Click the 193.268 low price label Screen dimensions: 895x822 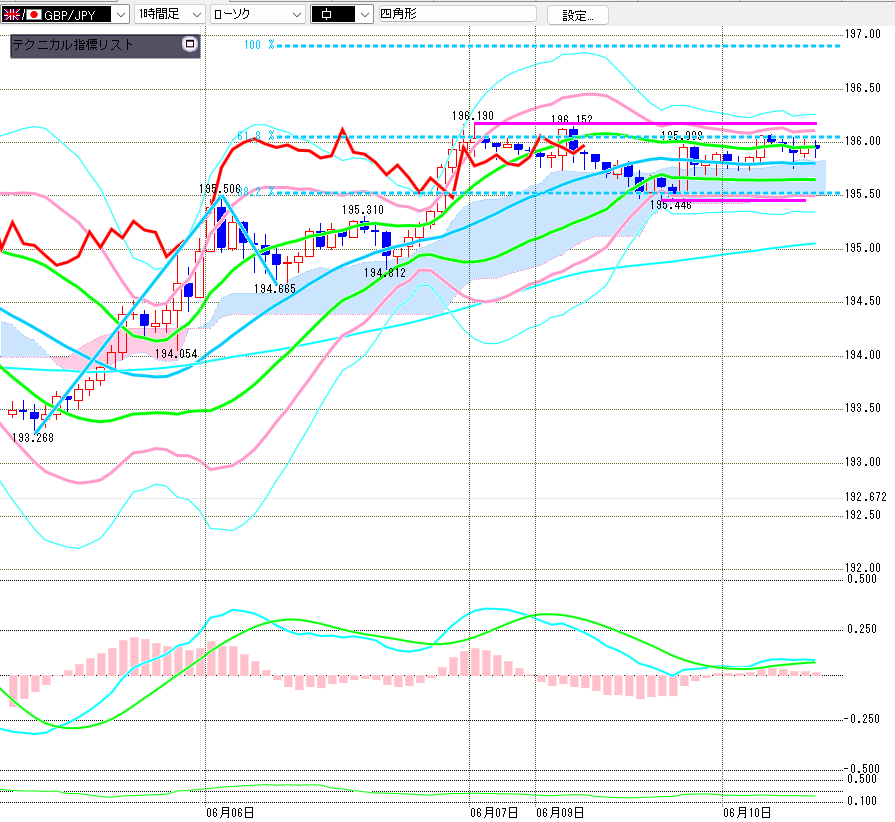[x=33, y=438]
